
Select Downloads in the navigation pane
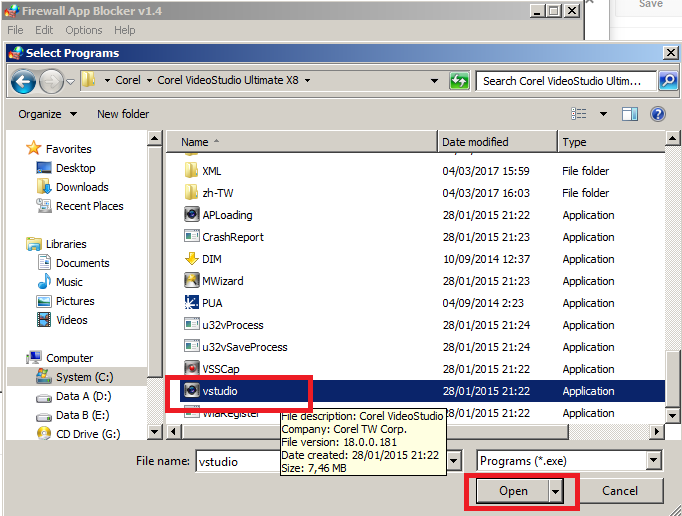pos(73,187)
